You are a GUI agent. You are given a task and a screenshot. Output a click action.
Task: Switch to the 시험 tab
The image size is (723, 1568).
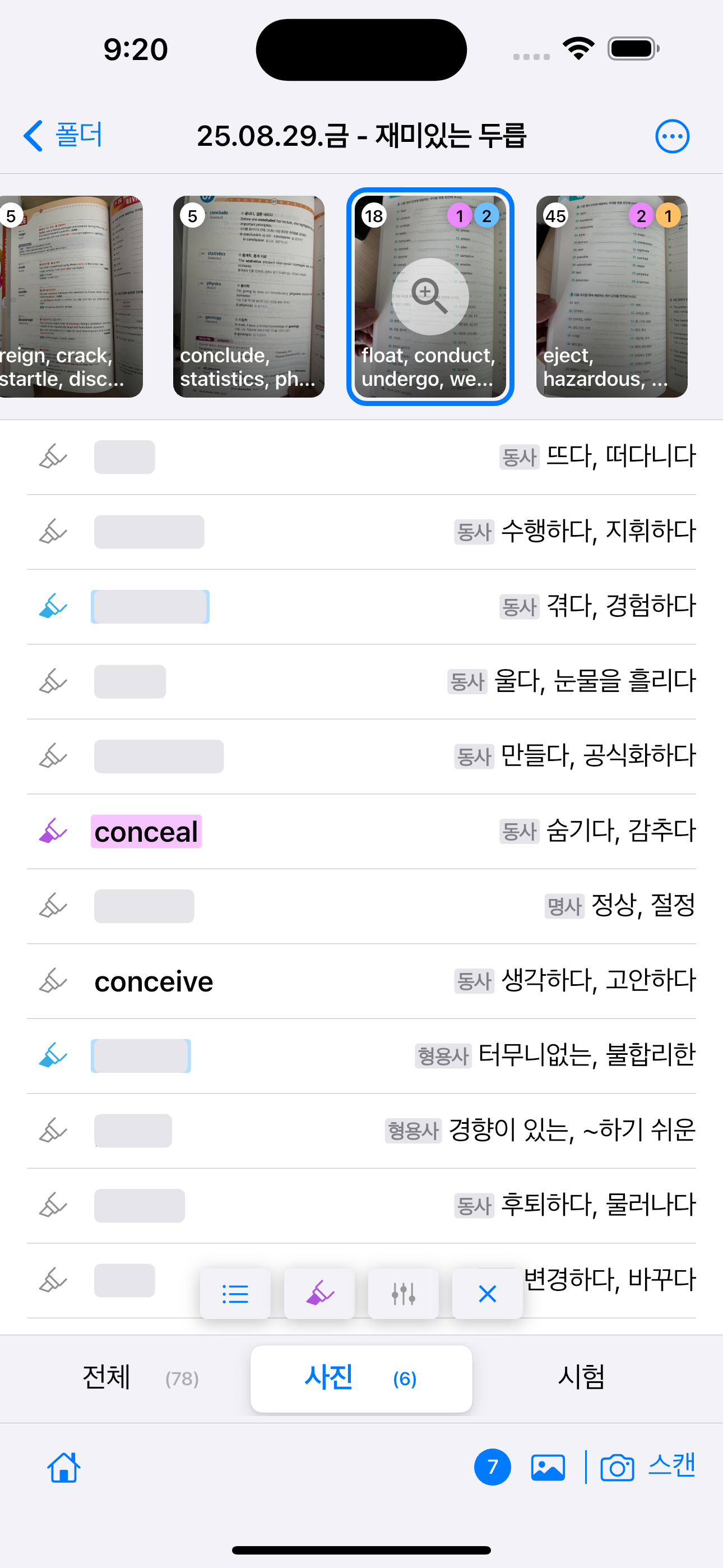coord(581,1378)
